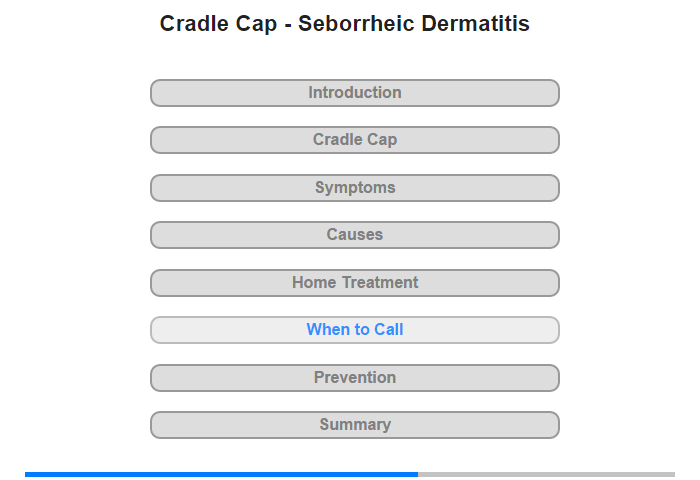Click the blue filled part of progress bar
The width and height of the screenshot is (700, 480).
pos(221,474)
